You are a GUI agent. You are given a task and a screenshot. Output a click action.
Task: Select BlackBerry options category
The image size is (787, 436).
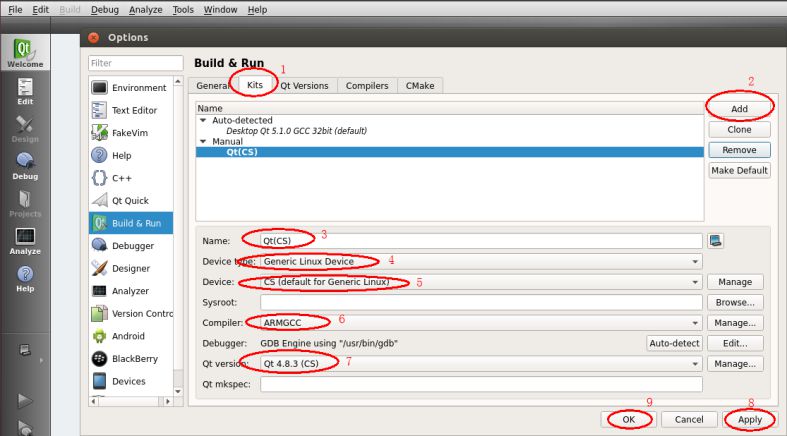pos(131,358)
